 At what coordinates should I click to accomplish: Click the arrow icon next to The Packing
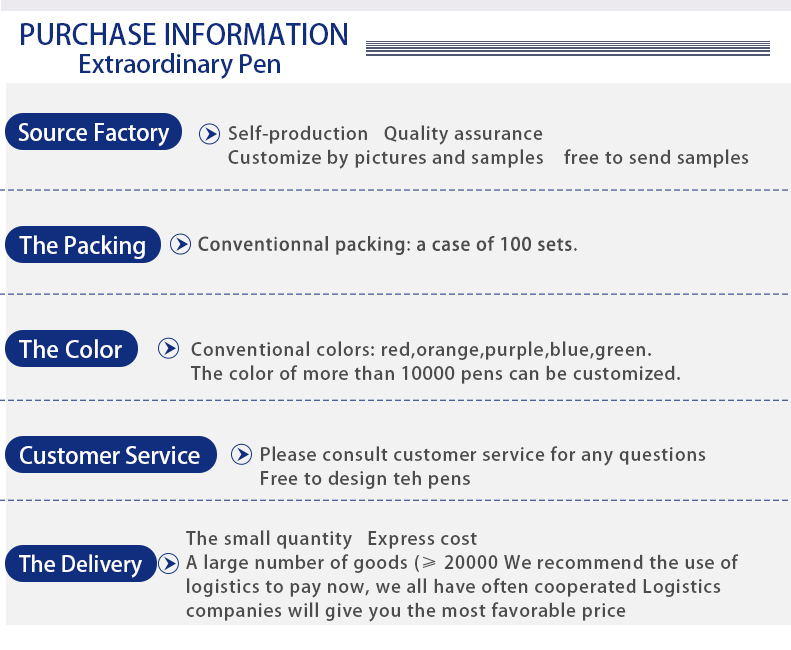(180, 244)
